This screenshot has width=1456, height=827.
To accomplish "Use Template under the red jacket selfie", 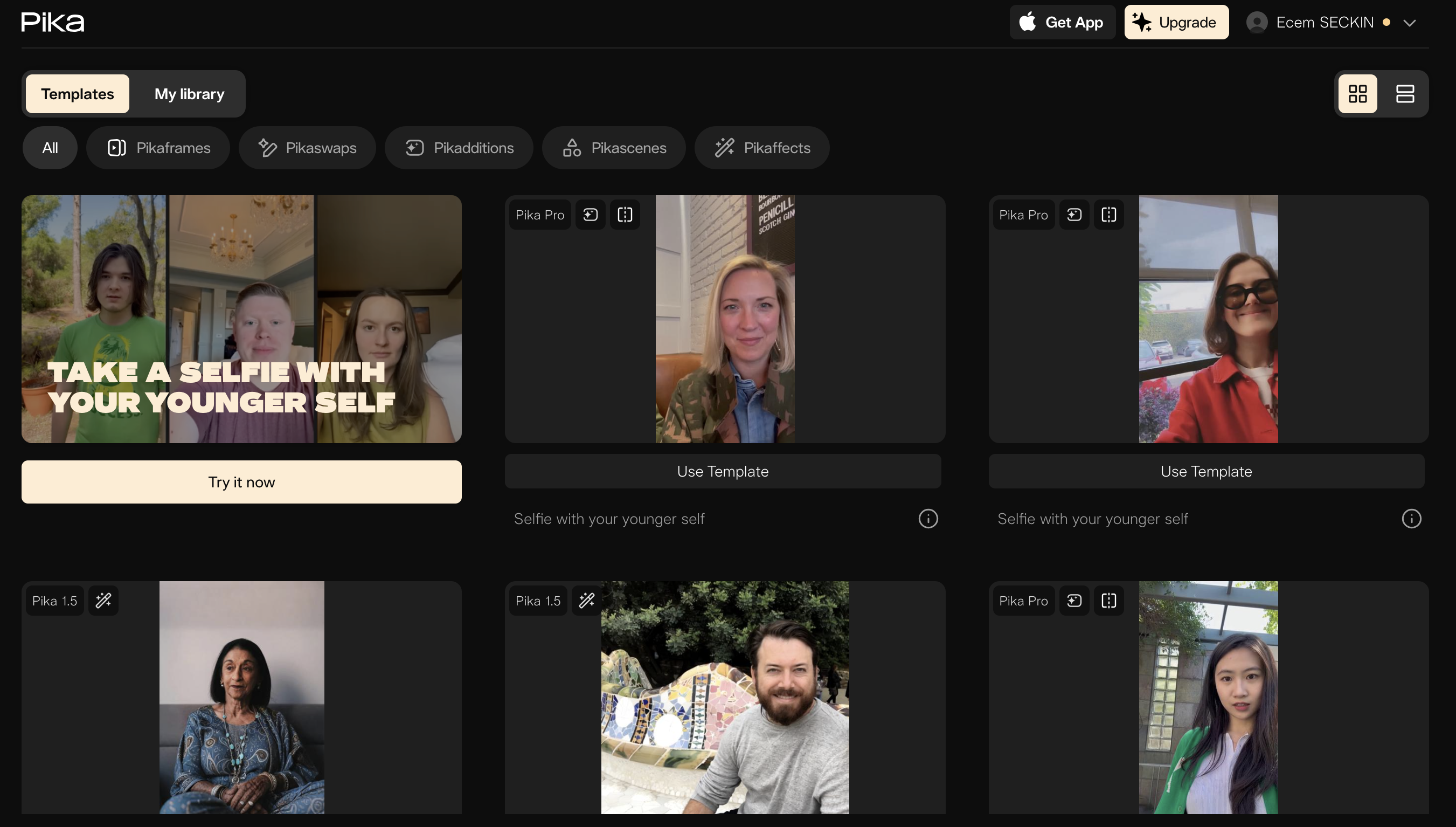I will [x=1205, y=471].
